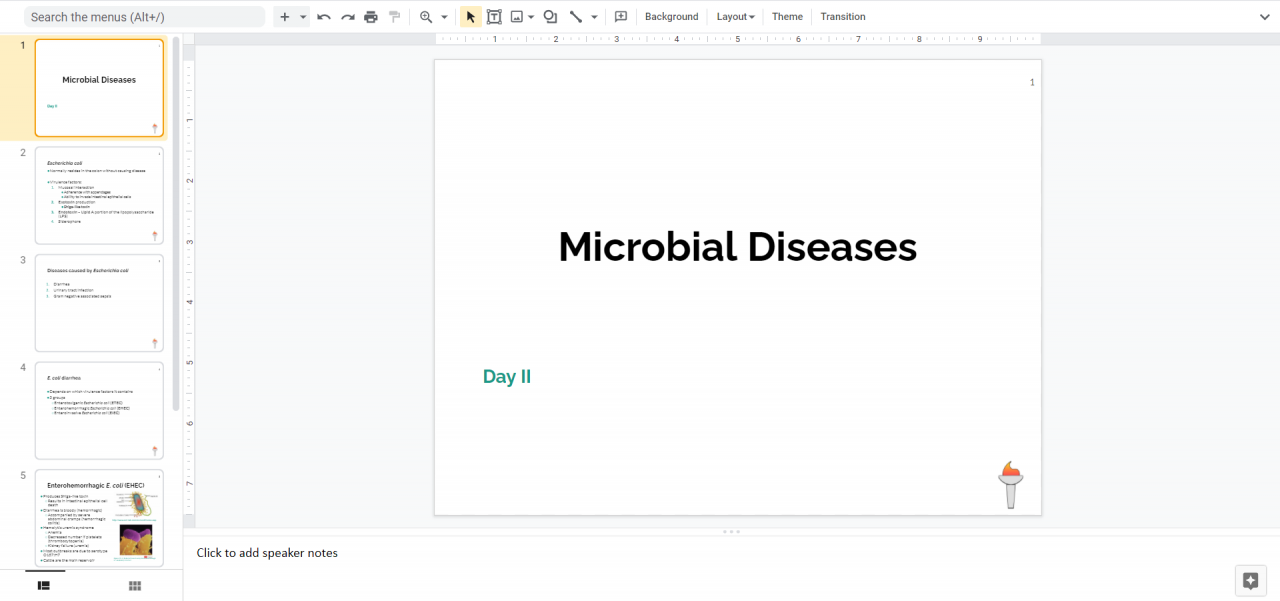Viewport: 1280px width, 601px height.
Task: Select slide 3 Diseases caused thumbnail
Action: tap(99, 303)
